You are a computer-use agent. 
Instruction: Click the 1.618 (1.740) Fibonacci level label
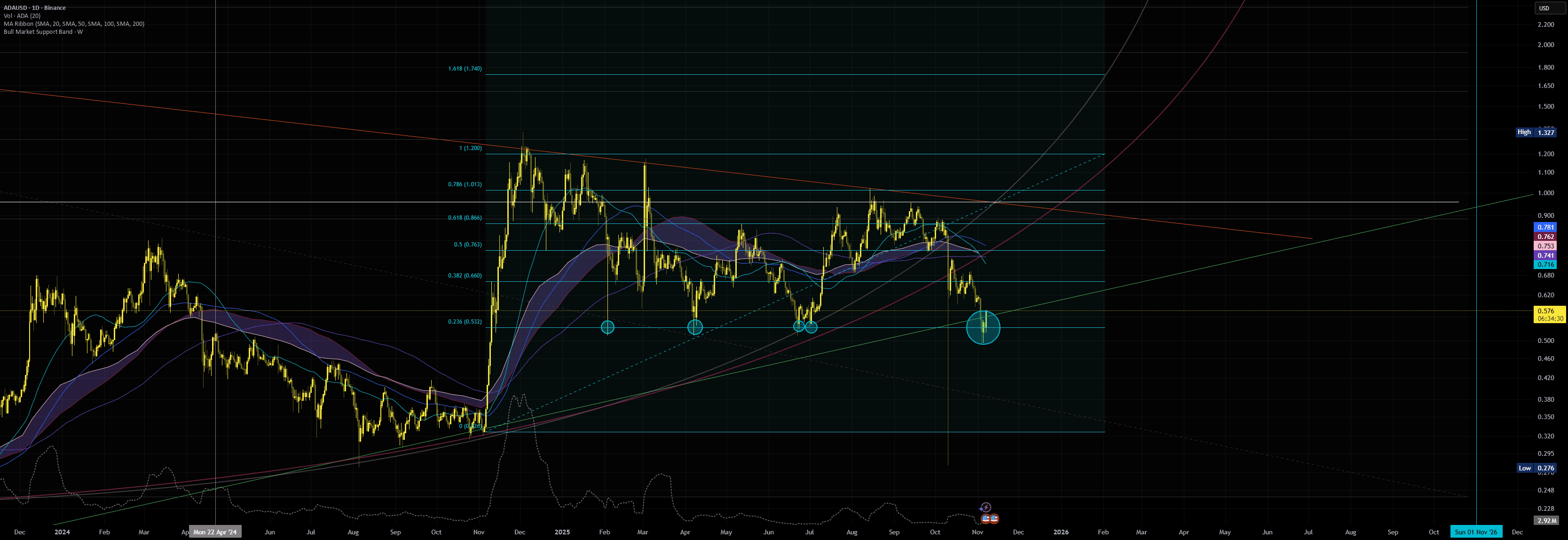465,69
